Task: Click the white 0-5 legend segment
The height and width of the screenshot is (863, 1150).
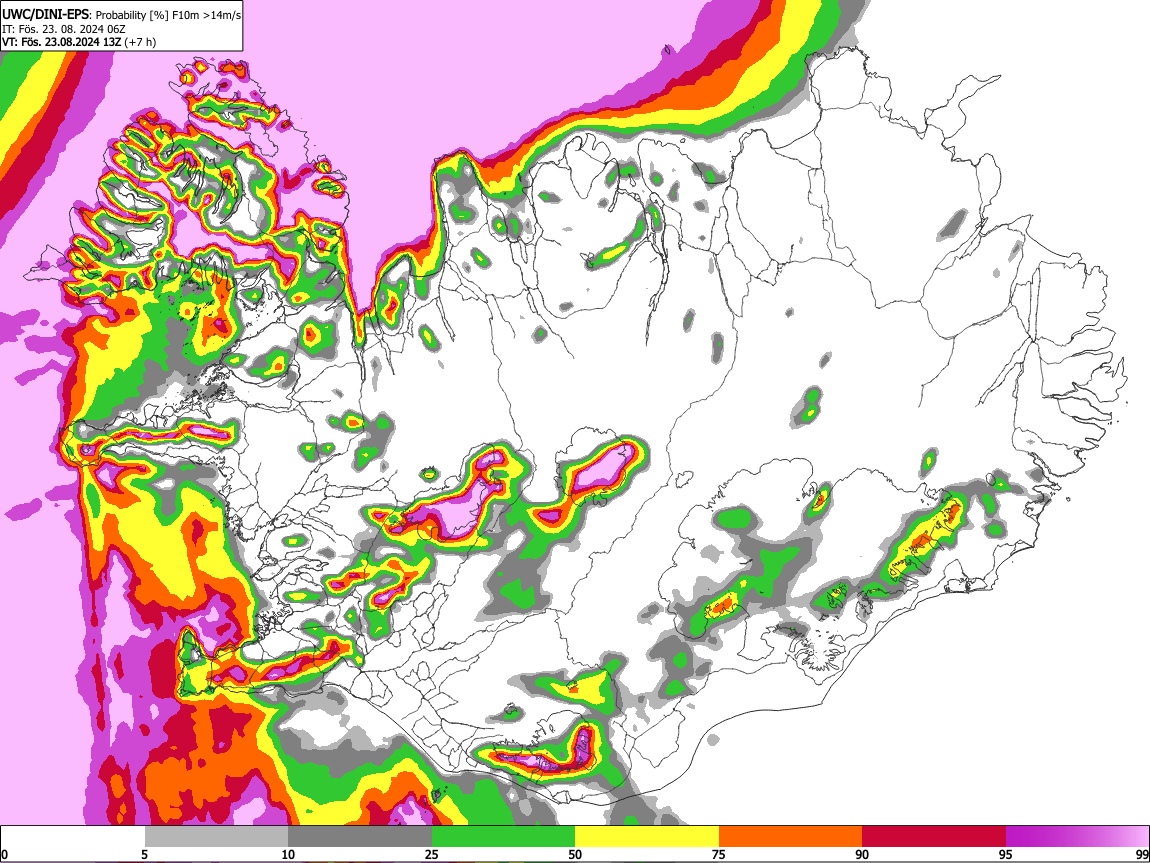Action: 73,836
